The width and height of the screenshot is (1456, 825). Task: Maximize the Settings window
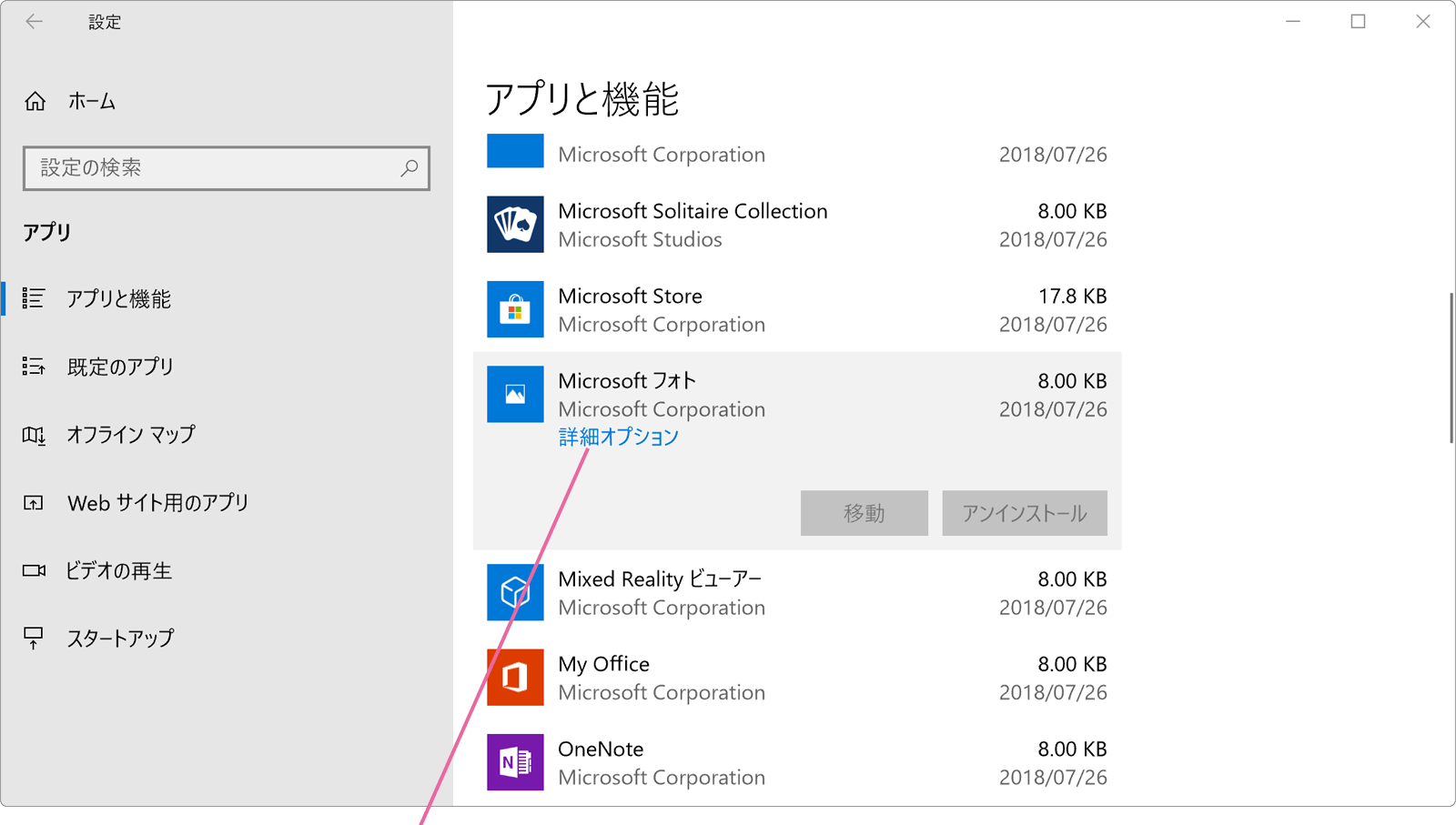click(x=1358, y=22)
